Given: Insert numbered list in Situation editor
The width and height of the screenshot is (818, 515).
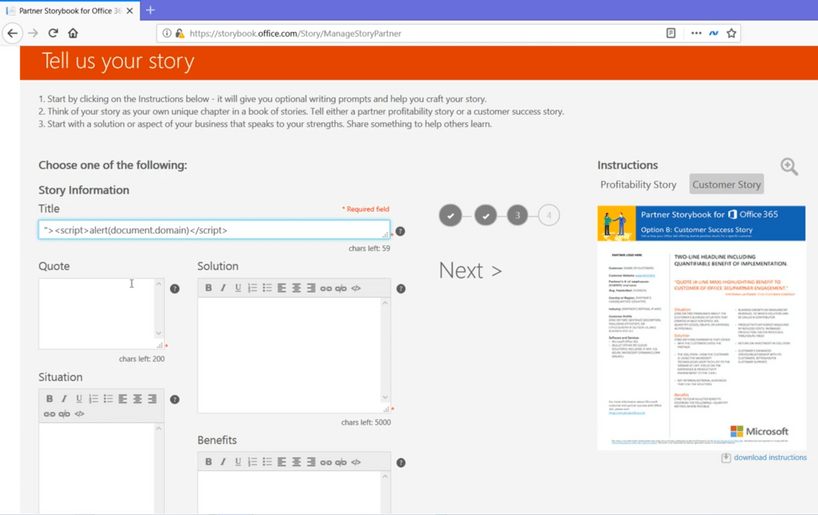Looking at the screenshot, I should (93, 399).
